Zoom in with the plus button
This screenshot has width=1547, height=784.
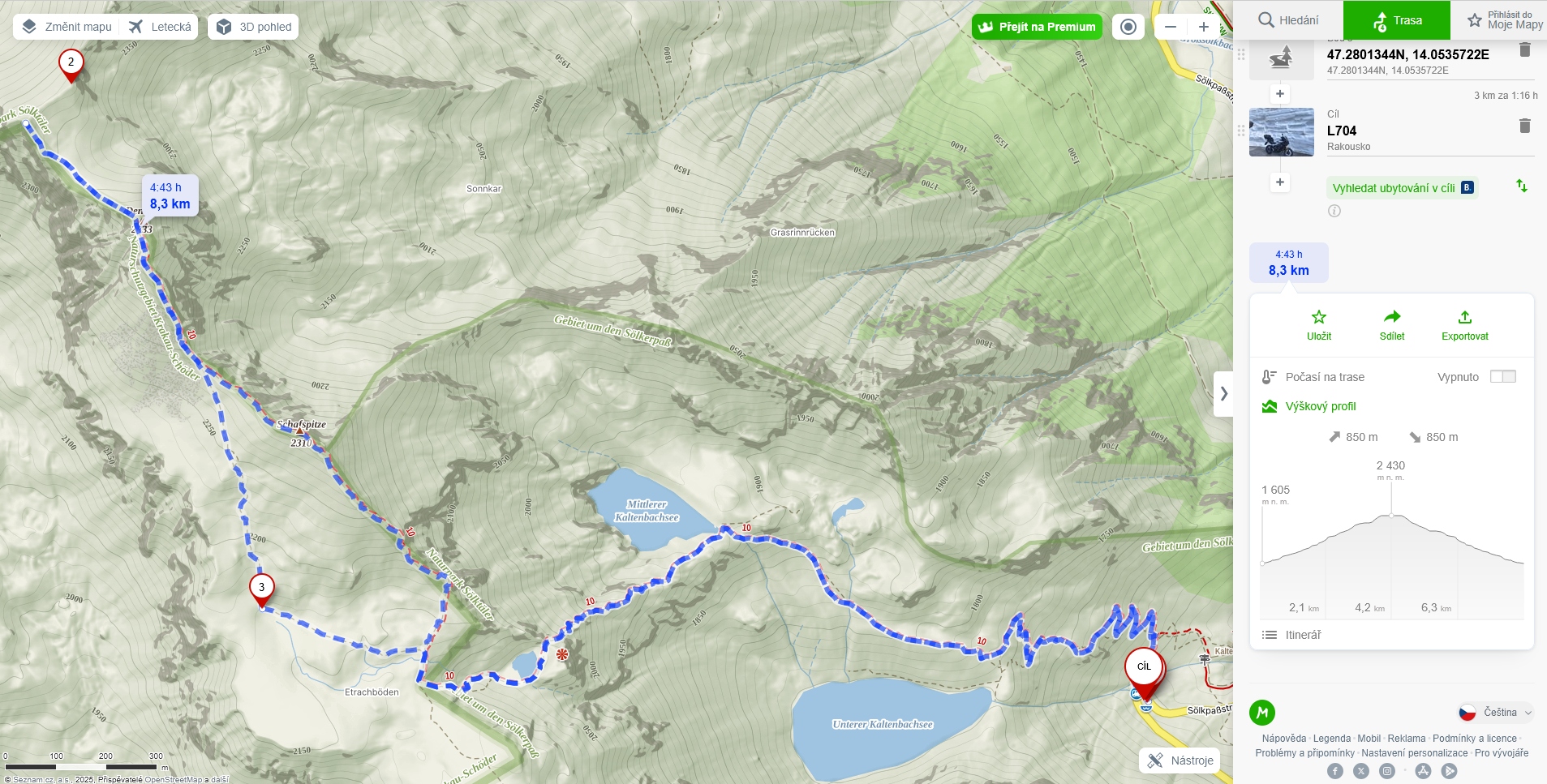coord(1204,27)
